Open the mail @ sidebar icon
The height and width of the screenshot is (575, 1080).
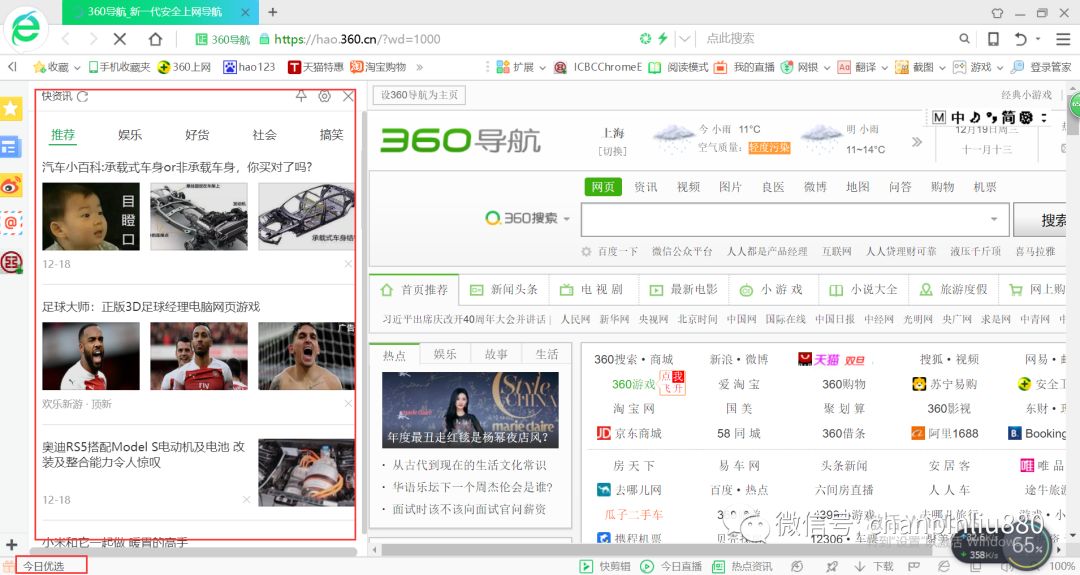click(12, 223)
